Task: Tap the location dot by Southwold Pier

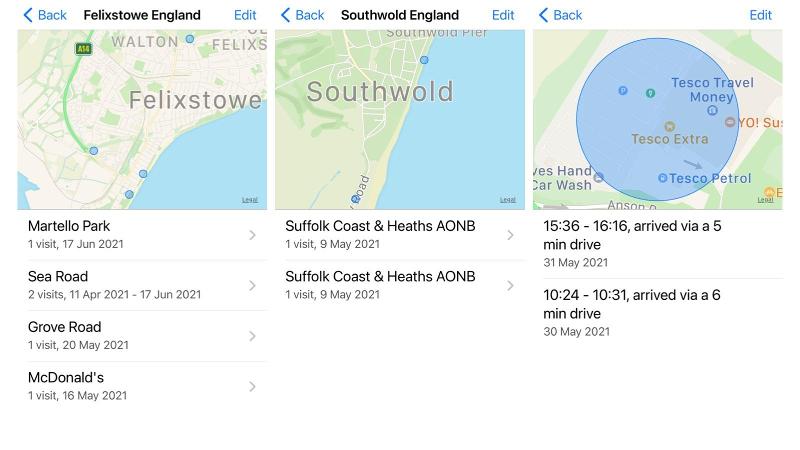Action: tap(424, 60)
